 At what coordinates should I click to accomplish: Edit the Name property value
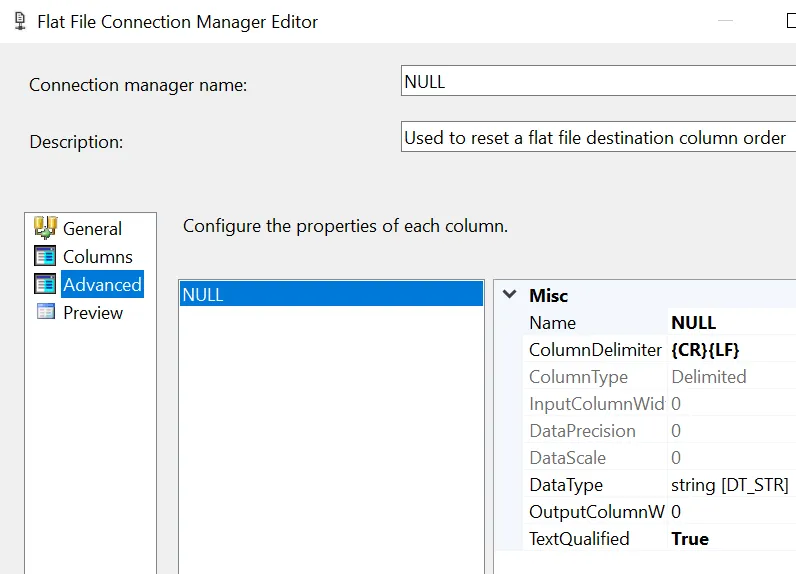pyautogui.click(x=732, y=323)
